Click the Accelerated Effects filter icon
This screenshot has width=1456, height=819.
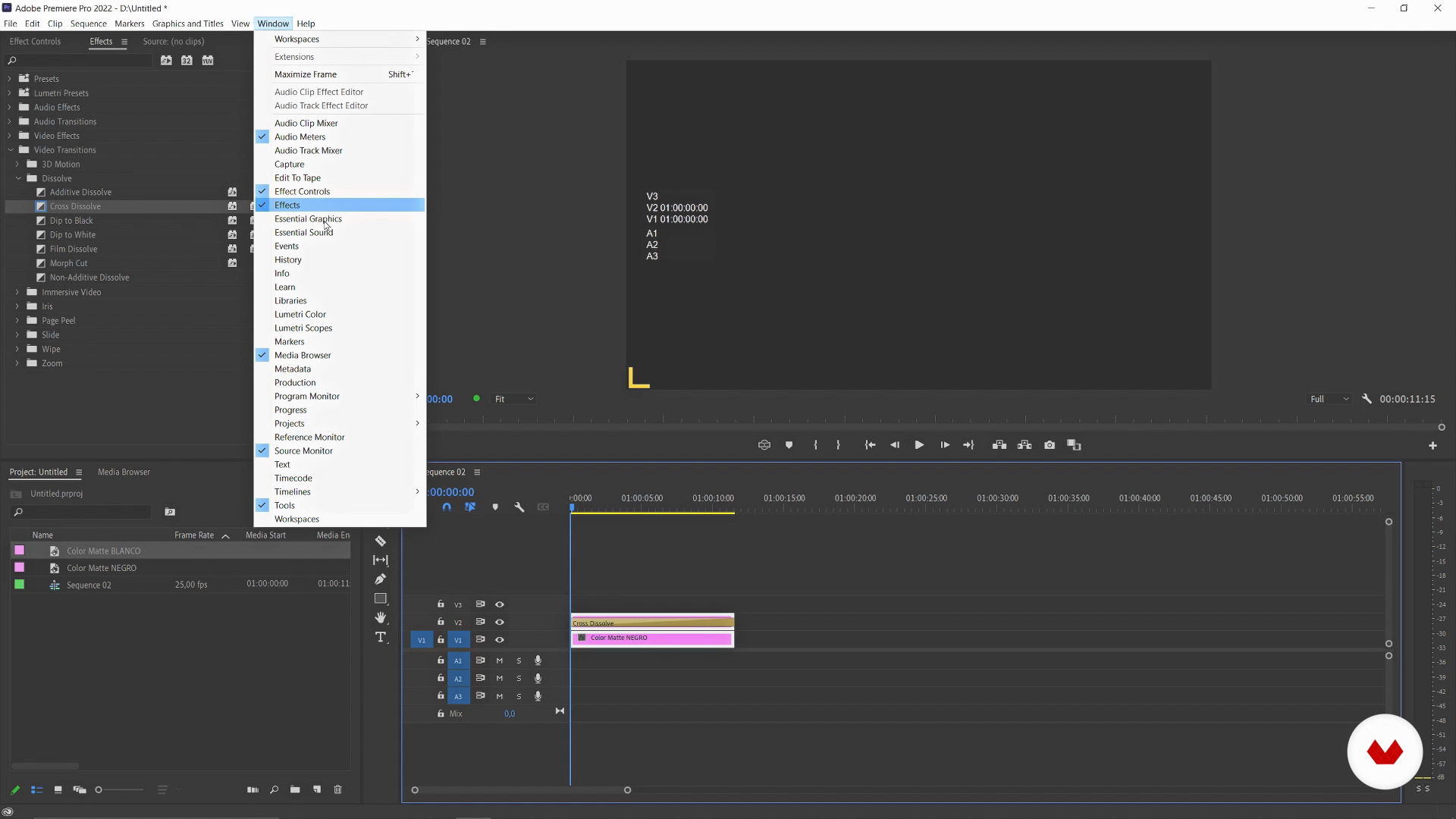click(166, 61)
